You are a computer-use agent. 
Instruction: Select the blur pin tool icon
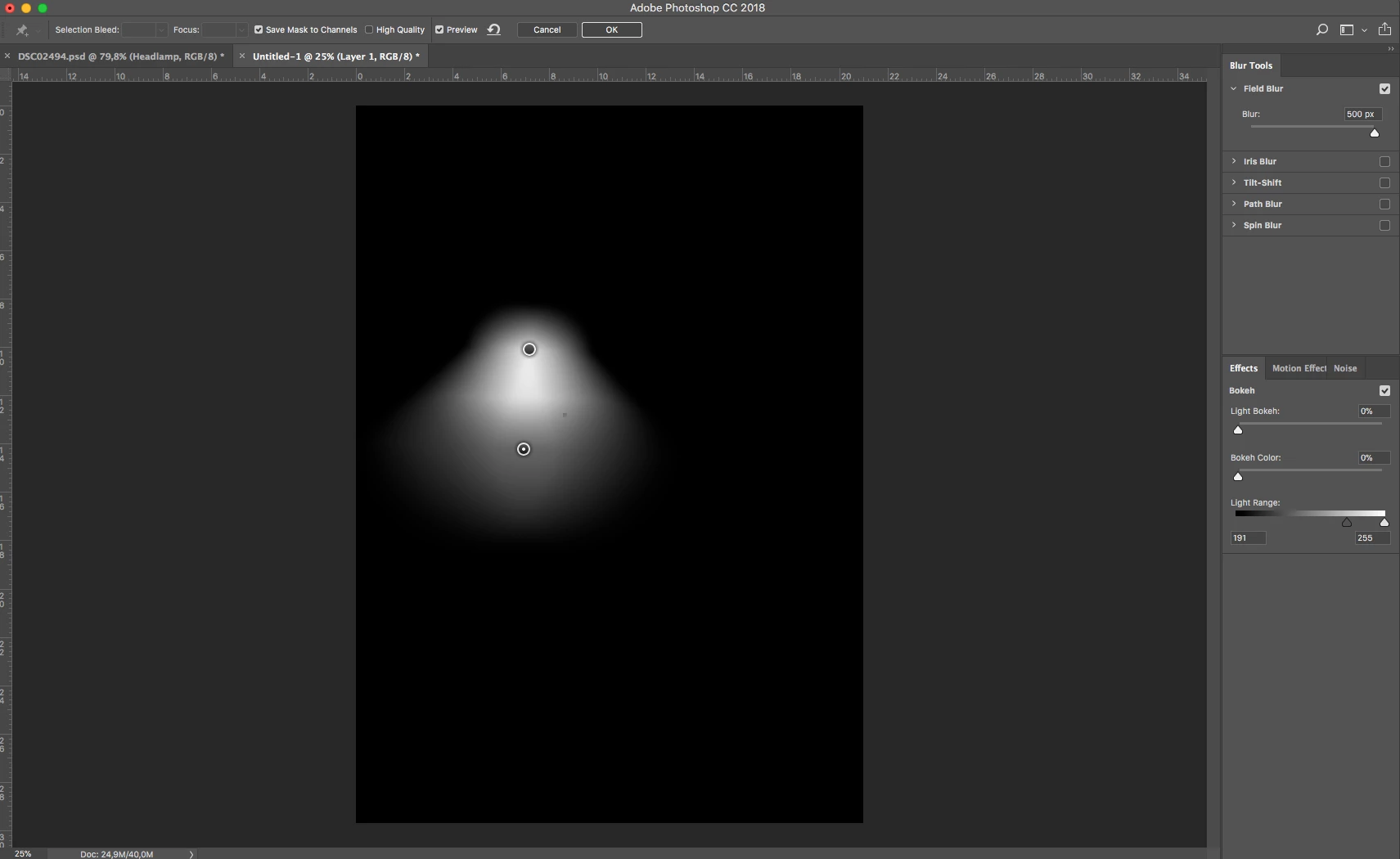[22, 30]
